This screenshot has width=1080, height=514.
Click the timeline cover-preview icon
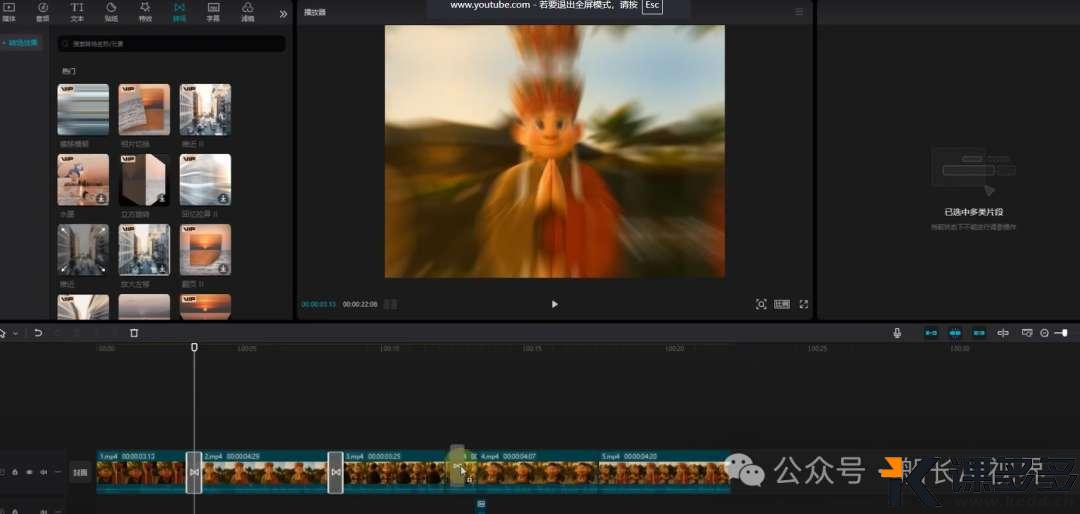(1027, 333)
